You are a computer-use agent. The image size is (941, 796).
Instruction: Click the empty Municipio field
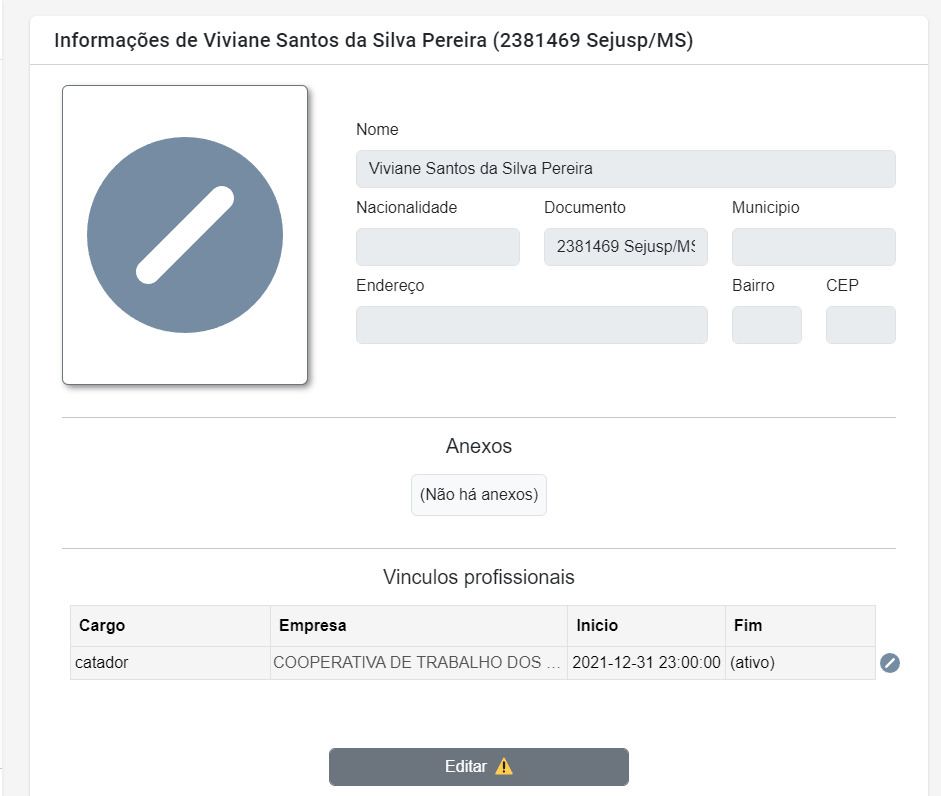click(812, 246)
